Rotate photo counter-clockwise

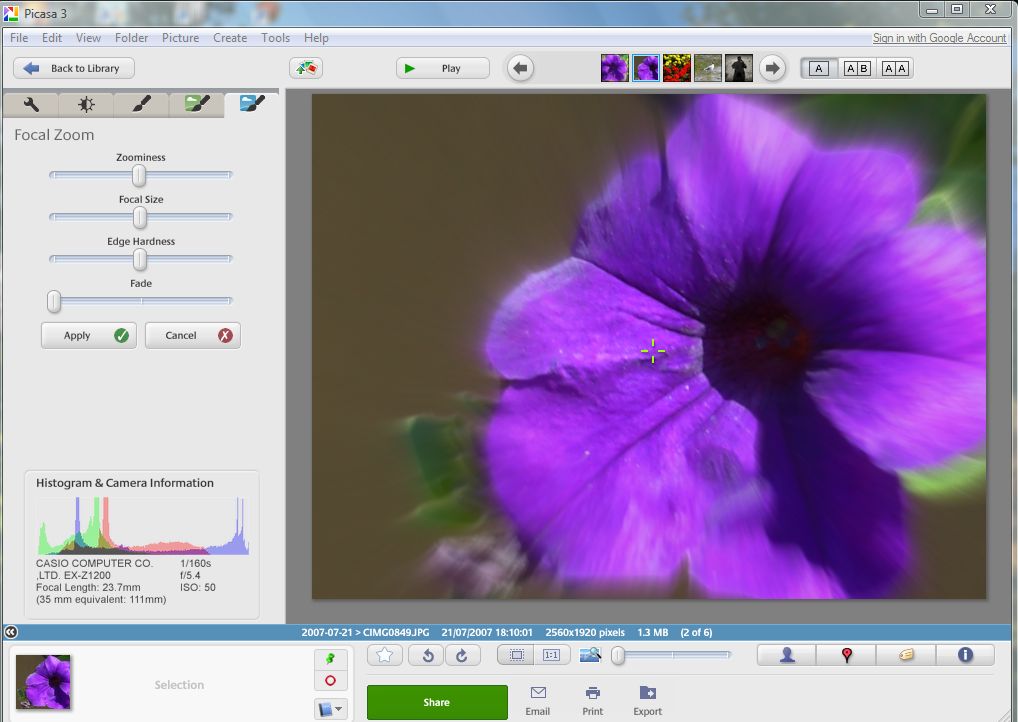coord(427,655)
